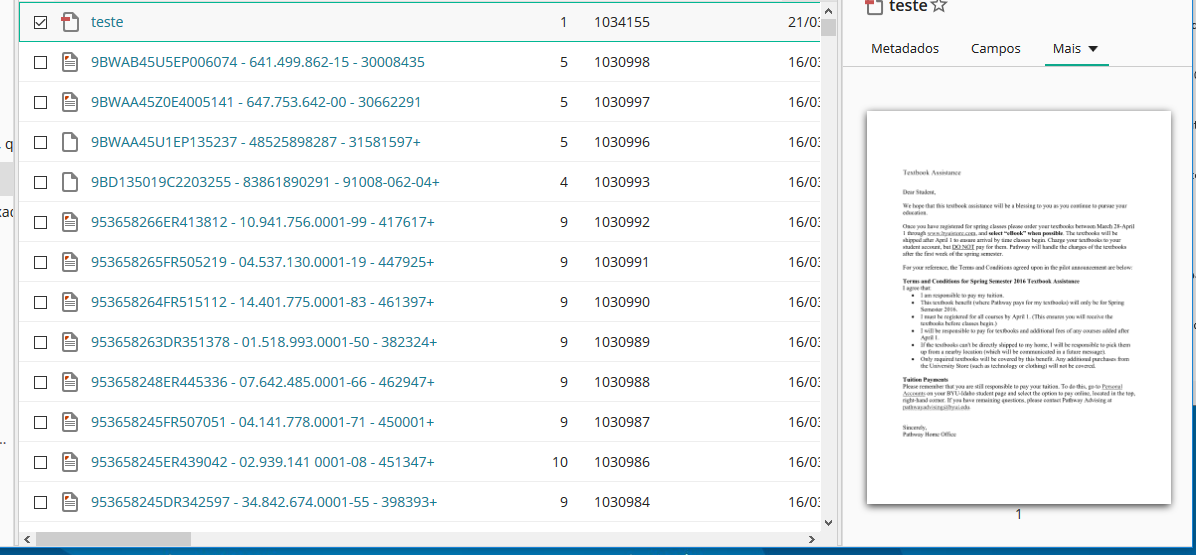Viewport: 1196px width, 555px height.
Task: Click the PDF icon beside teste row
Action: [x=69, y=22]
